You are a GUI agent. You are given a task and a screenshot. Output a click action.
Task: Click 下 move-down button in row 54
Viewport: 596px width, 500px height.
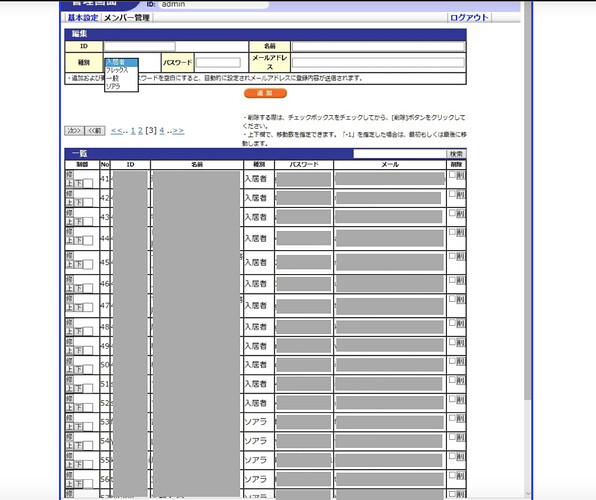tap(78, 445)
